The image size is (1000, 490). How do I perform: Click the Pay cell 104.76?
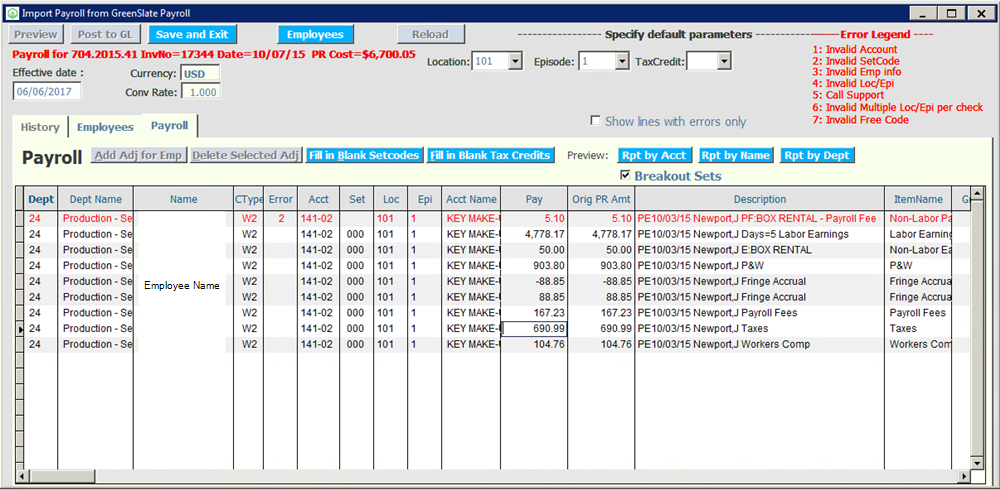click(x=534, y=345)
